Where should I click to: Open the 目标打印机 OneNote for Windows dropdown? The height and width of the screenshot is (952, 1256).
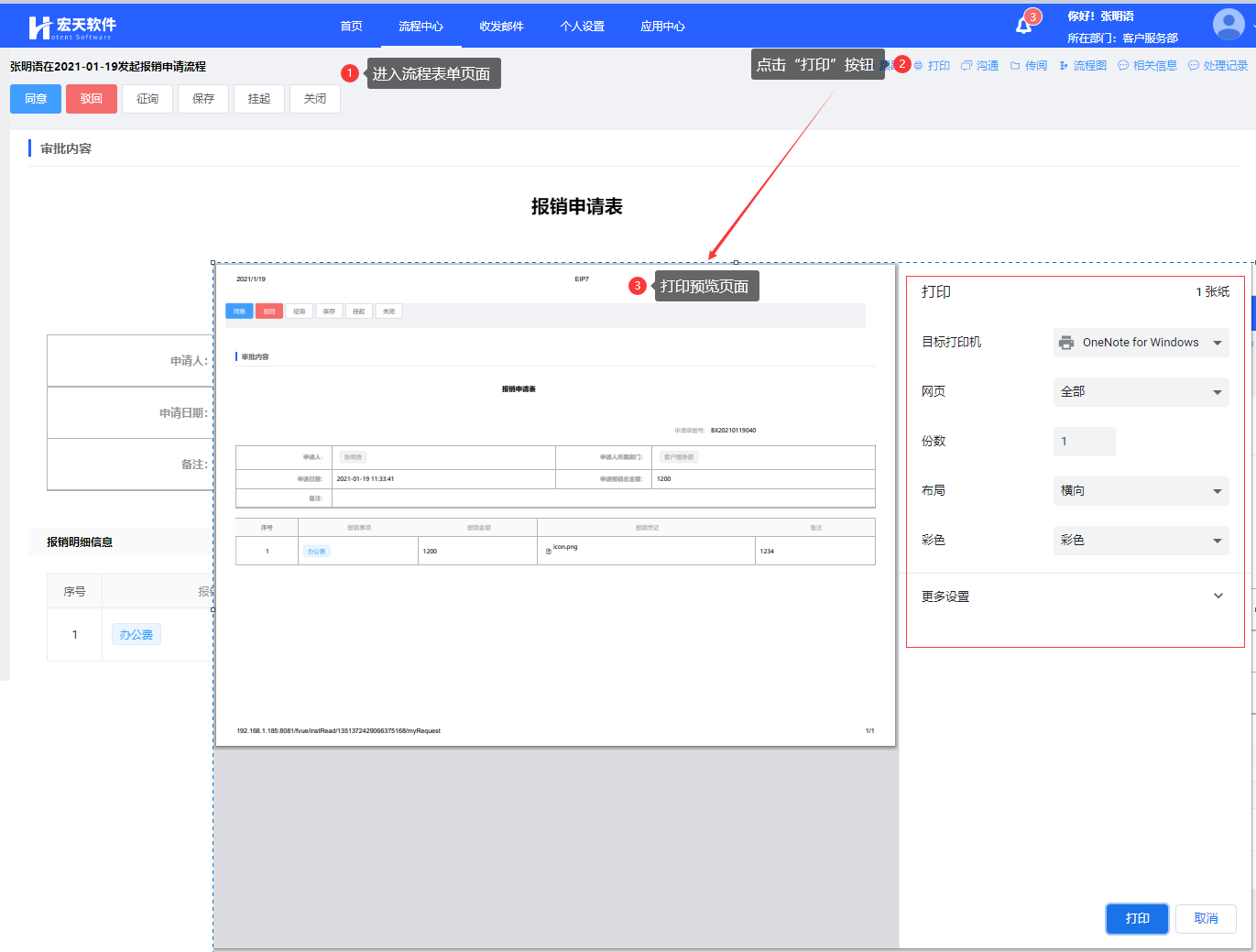tap(1141, 343)
